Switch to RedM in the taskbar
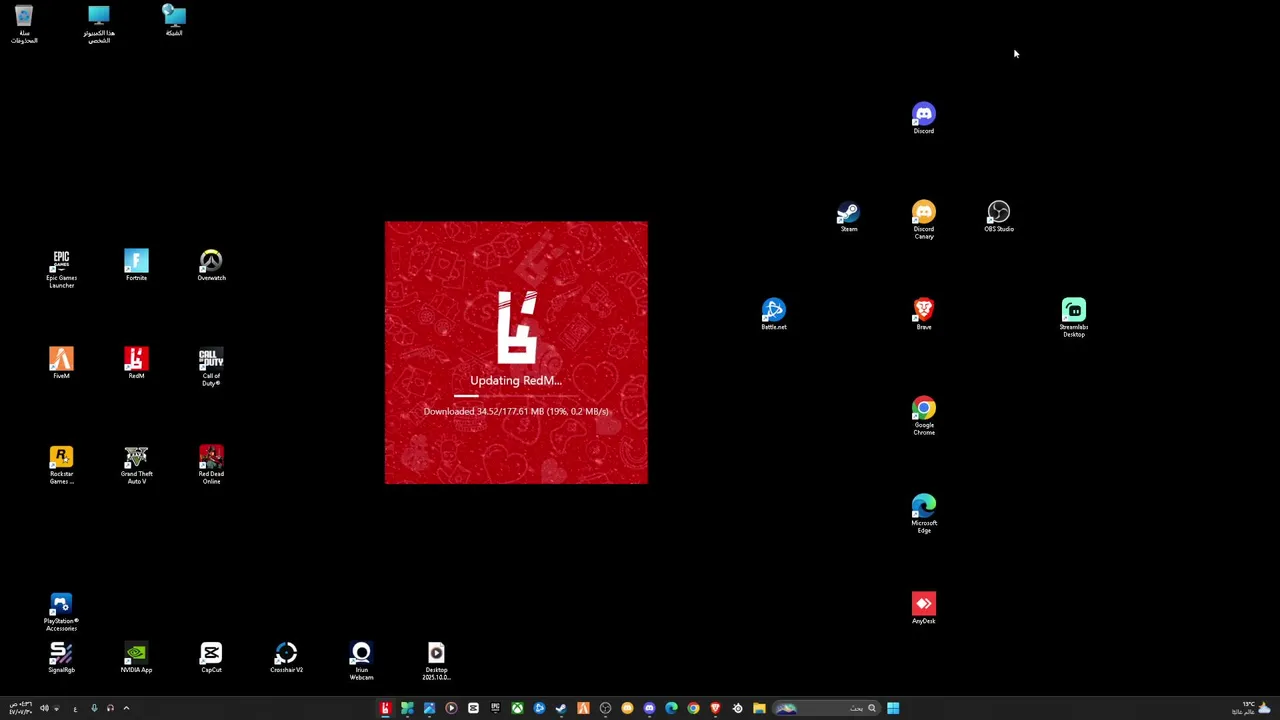This screenshot has width=1280, height=720. tap(385, 708)
